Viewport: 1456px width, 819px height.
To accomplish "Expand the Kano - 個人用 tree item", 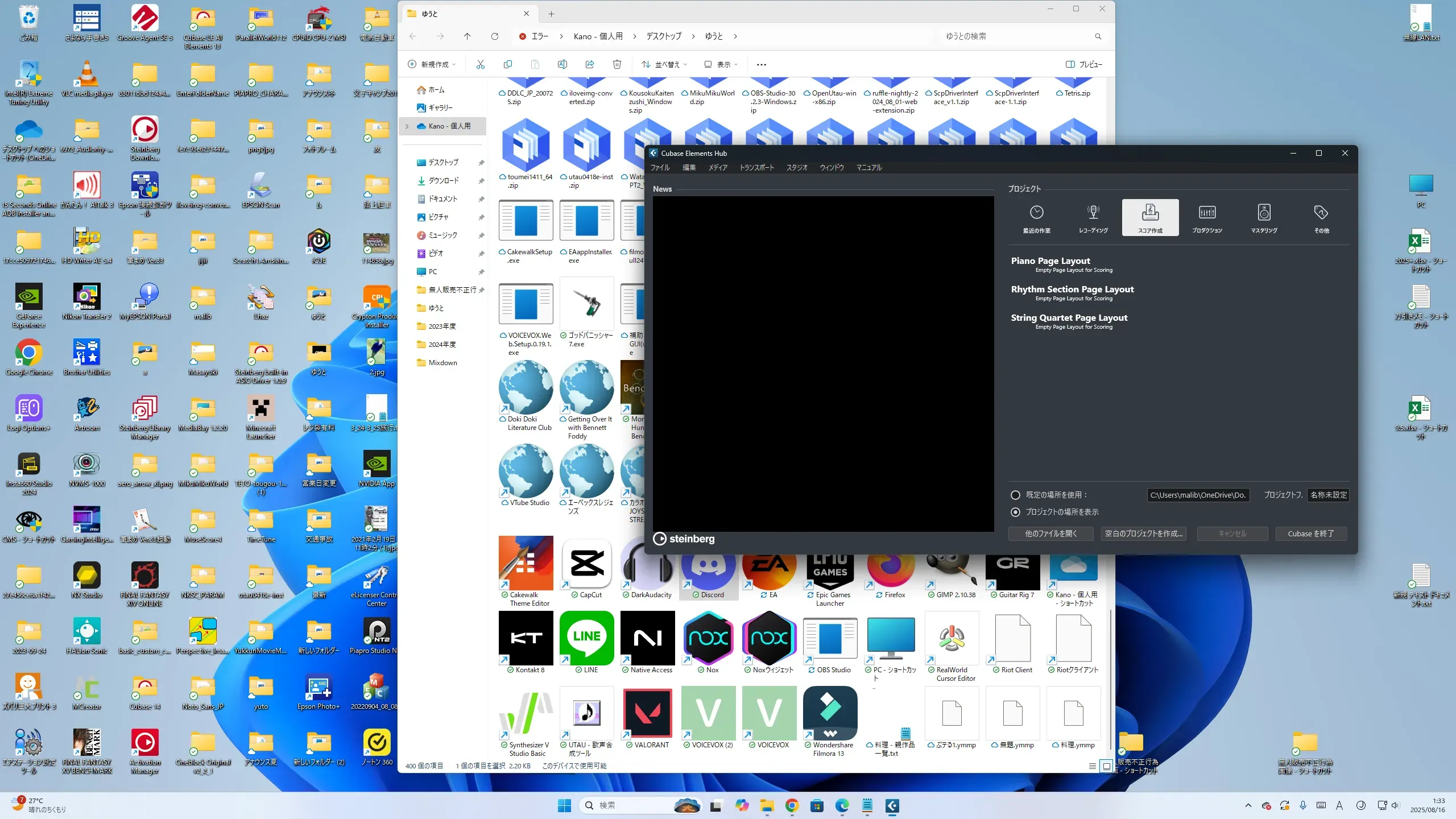I will 407,126.
